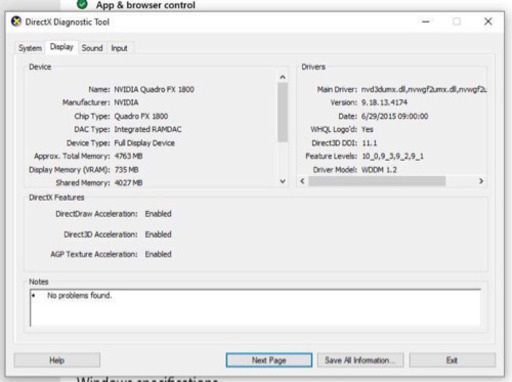Click Shared Memory value 4027 MB

[128, 183]
